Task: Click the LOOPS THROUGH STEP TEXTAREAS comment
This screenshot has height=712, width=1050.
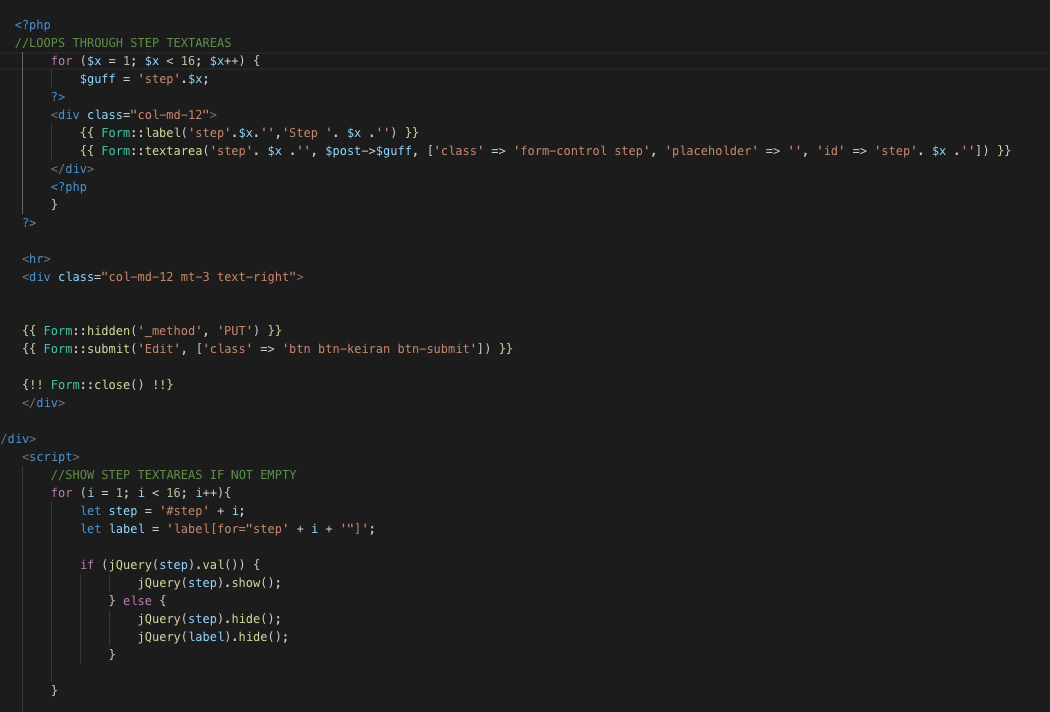Action: (123, 42)
